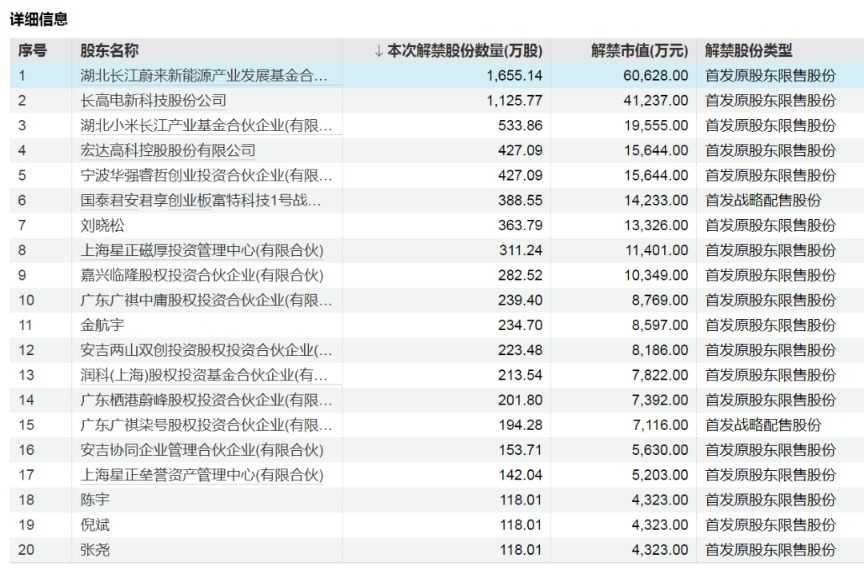Select share count cell 153.71

click(521, 450)
